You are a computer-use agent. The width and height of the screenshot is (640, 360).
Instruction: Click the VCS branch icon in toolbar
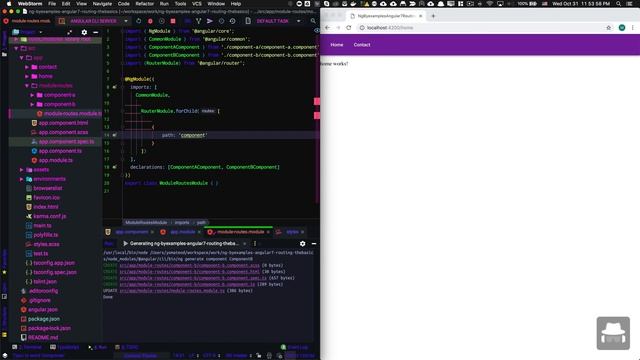click(198, 21)
